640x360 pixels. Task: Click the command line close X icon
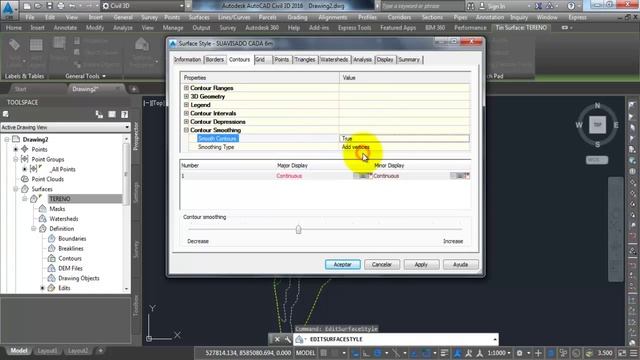pyautogui.click(x=277, y=339)
